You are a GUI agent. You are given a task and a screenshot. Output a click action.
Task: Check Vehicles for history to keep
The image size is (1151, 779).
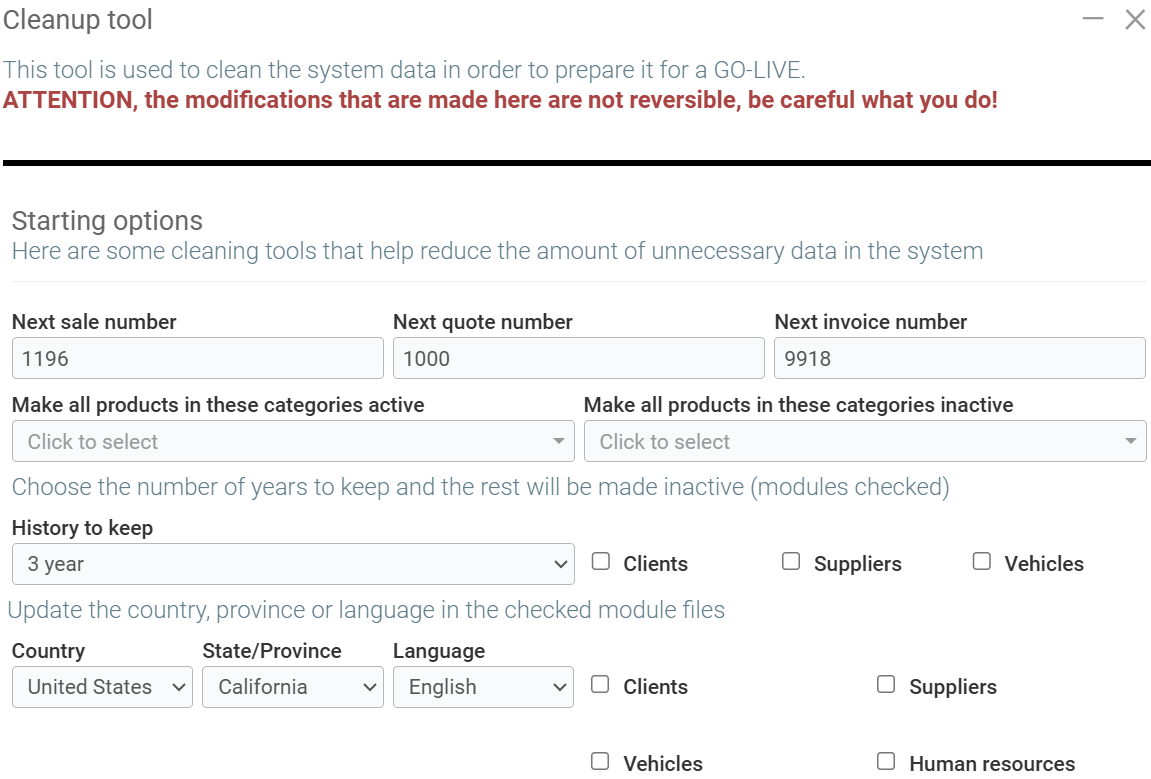pos(982,562)
